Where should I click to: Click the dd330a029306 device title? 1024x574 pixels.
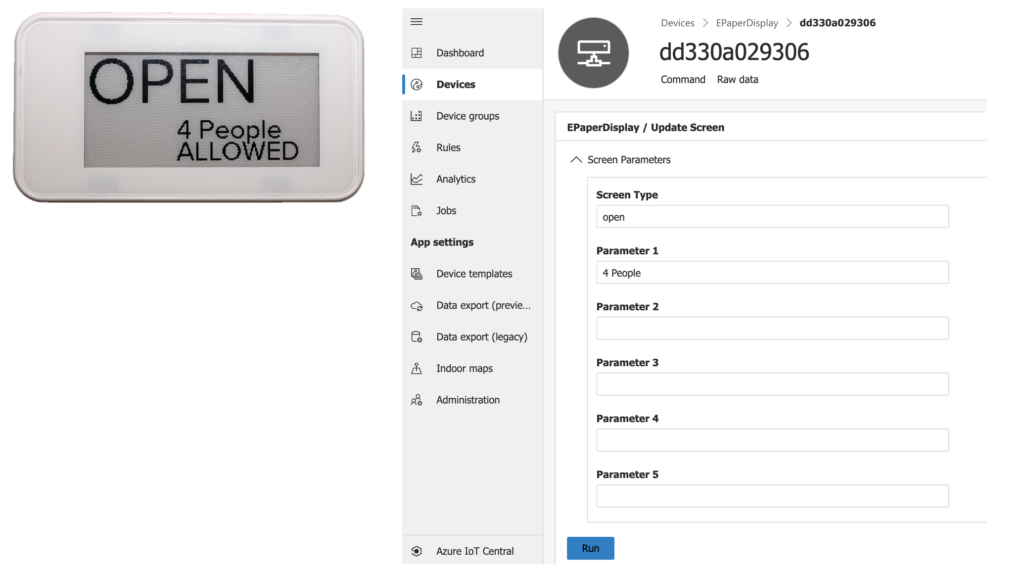[x=734, y=52]
